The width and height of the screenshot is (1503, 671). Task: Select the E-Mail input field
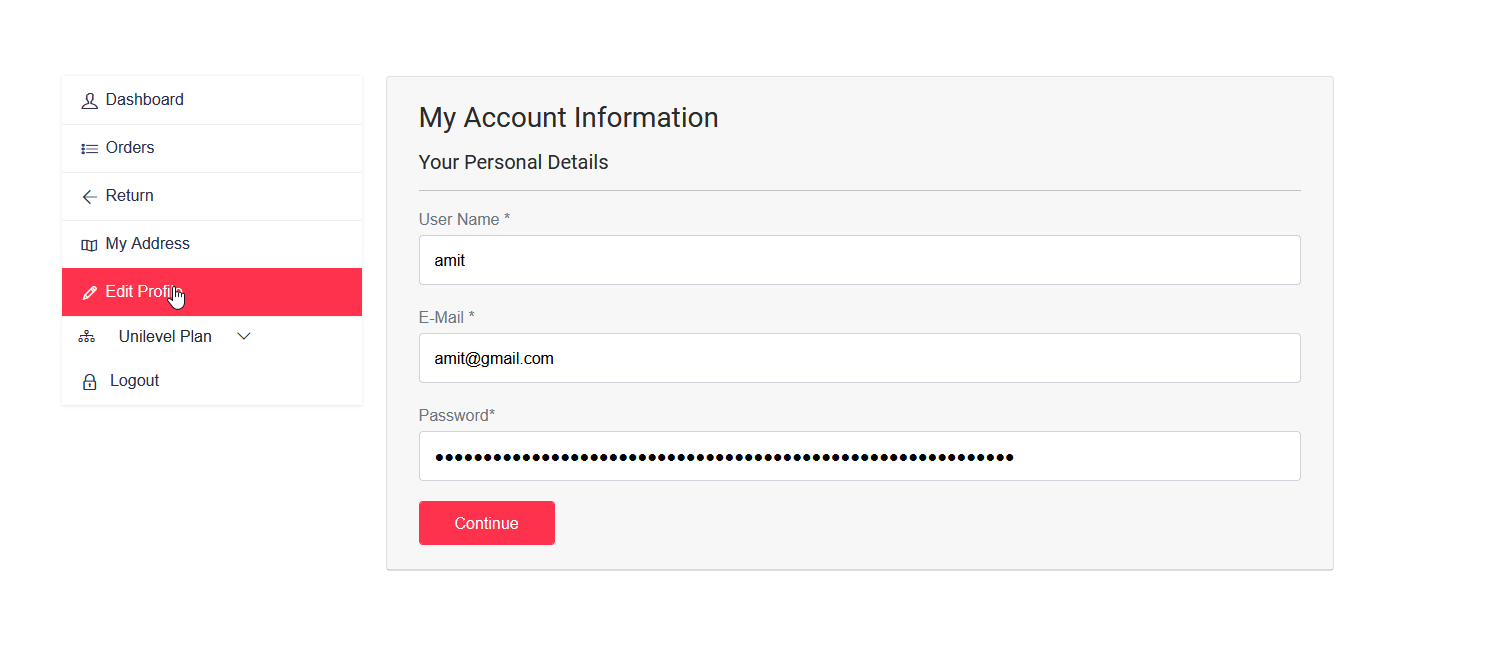click(859, 358)
